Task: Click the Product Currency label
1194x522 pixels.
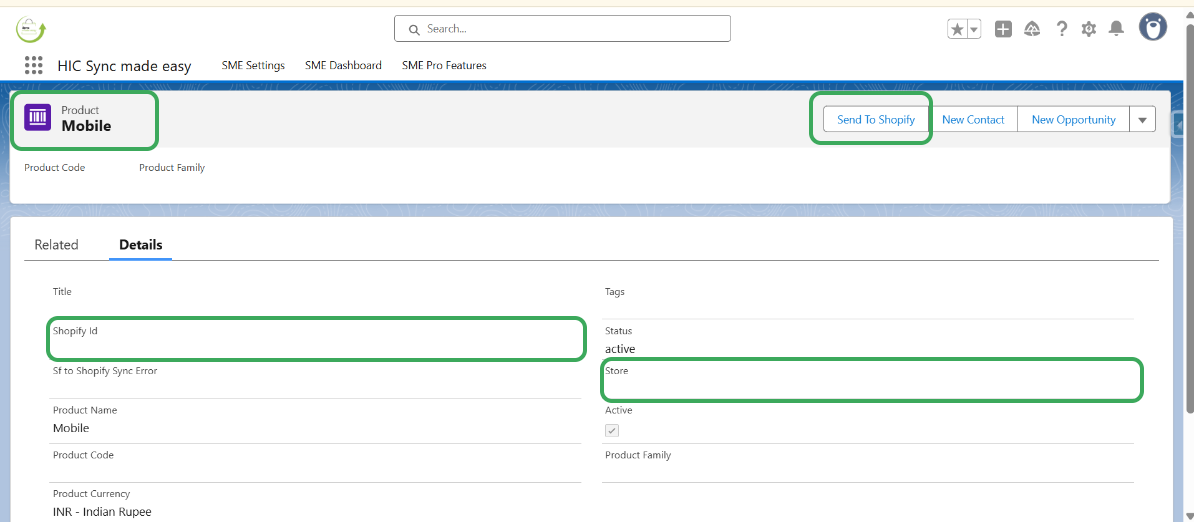Action: [91, 494]
